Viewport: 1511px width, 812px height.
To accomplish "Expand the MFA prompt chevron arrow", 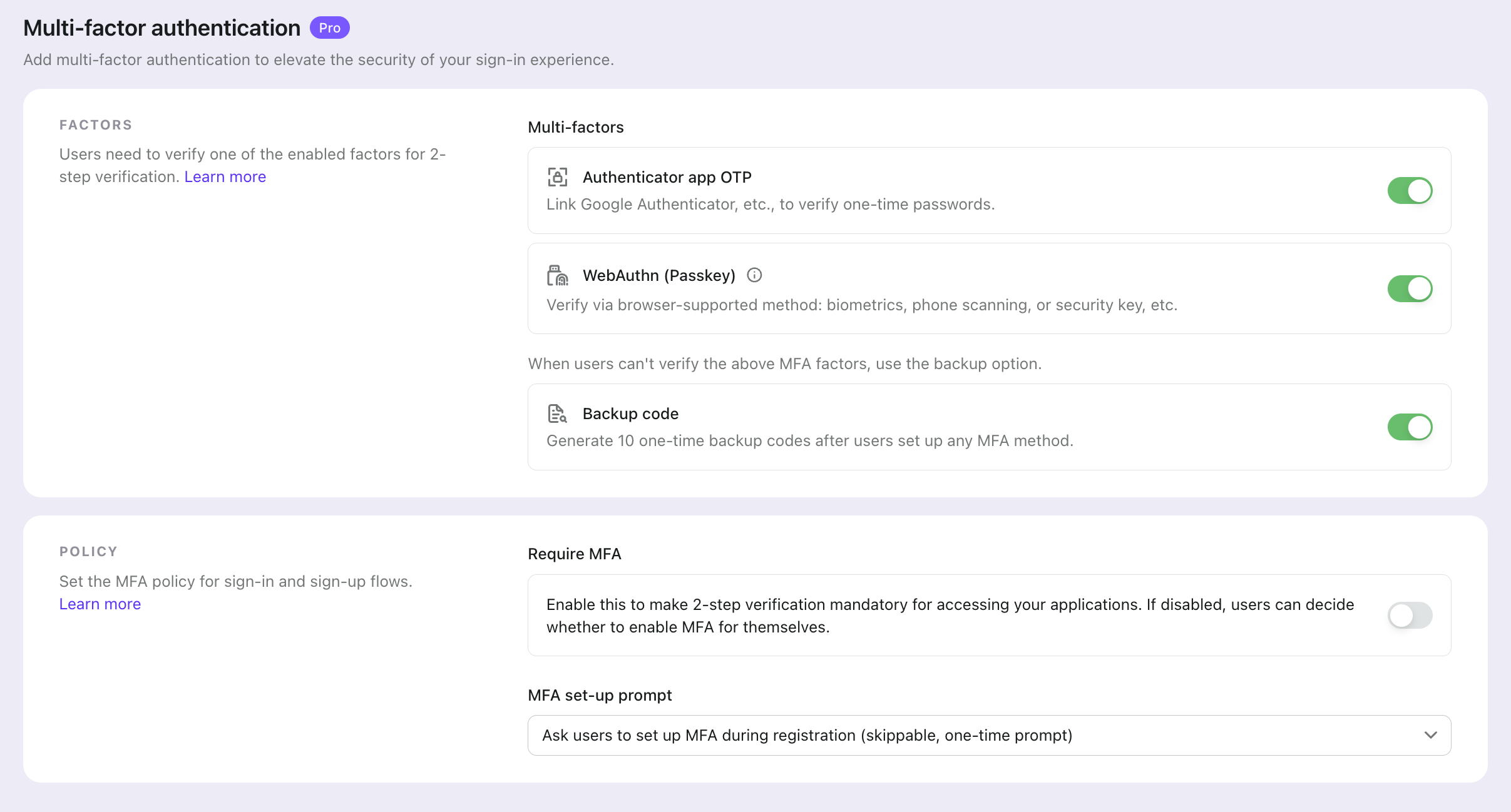I will (1430, 735).
